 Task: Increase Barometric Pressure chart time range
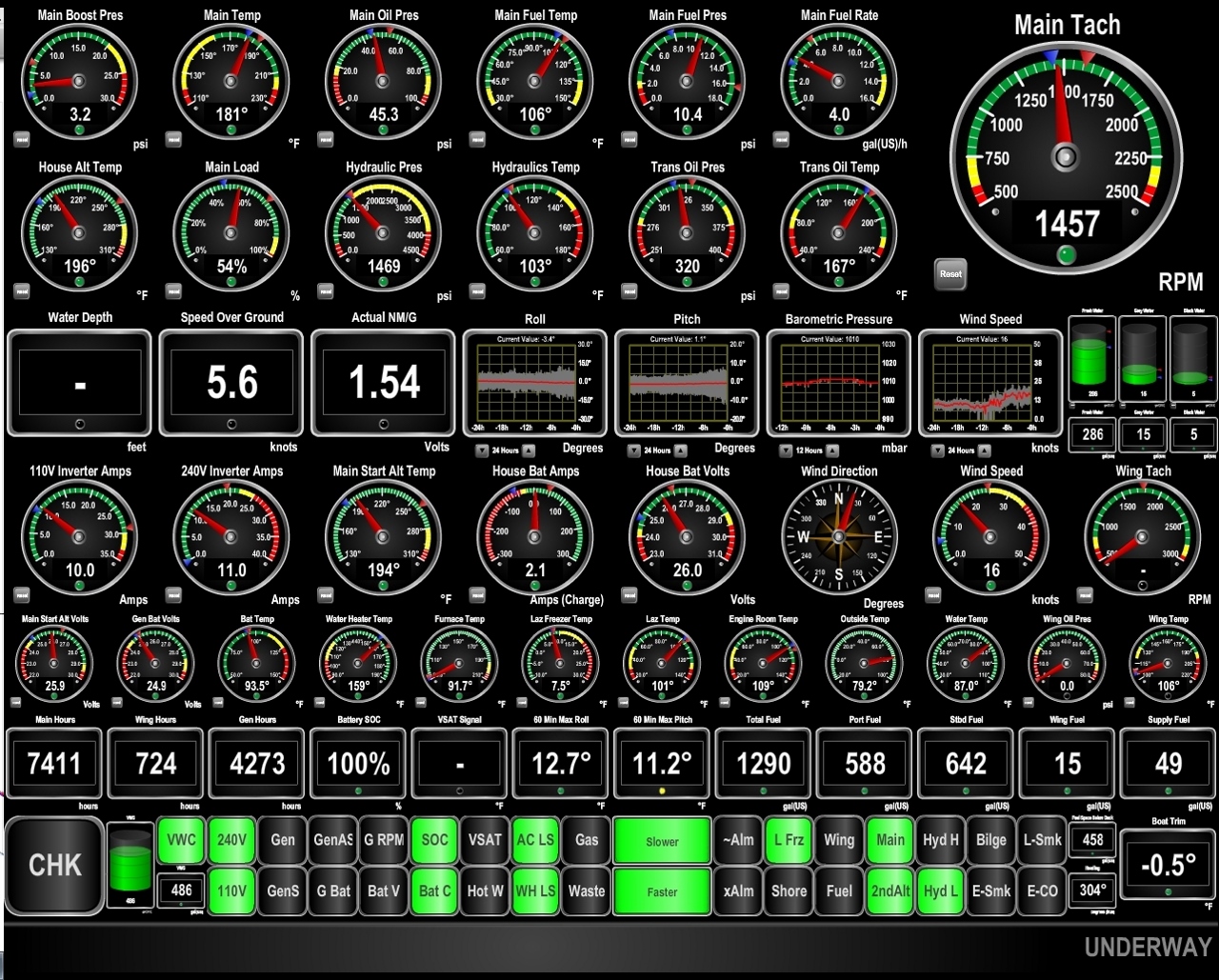pyautogui.click(x=832, y=450)
